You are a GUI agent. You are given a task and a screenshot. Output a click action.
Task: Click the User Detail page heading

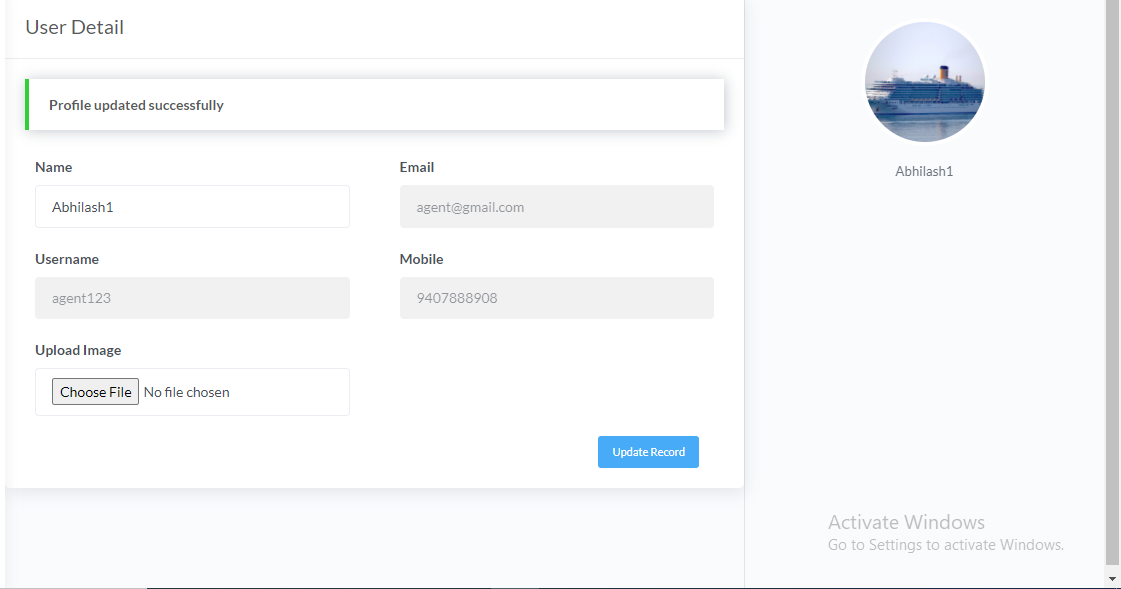click(x=74, y=27)
